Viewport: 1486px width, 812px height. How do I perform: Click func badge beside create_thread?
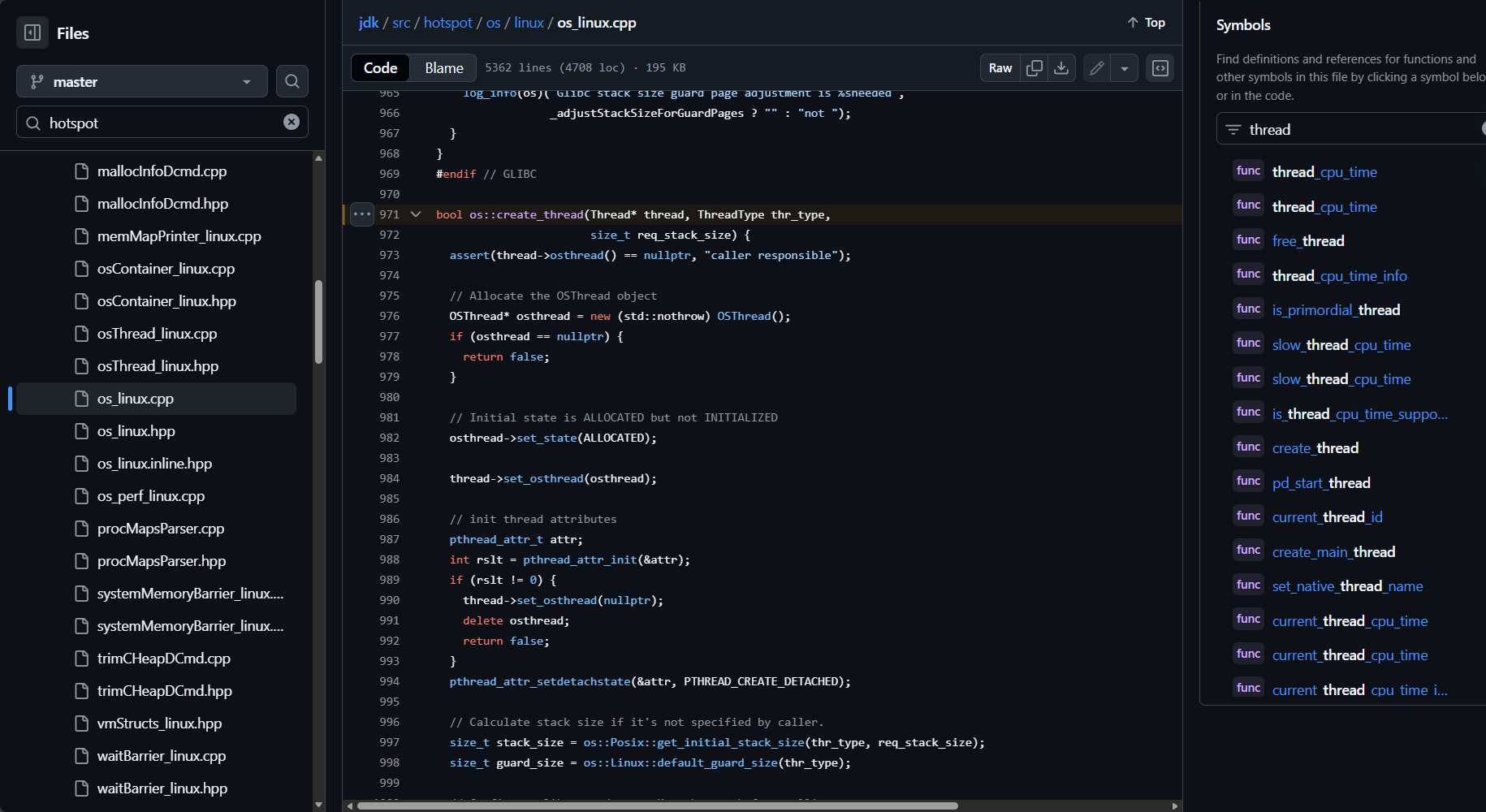(x=1248, y=447)
